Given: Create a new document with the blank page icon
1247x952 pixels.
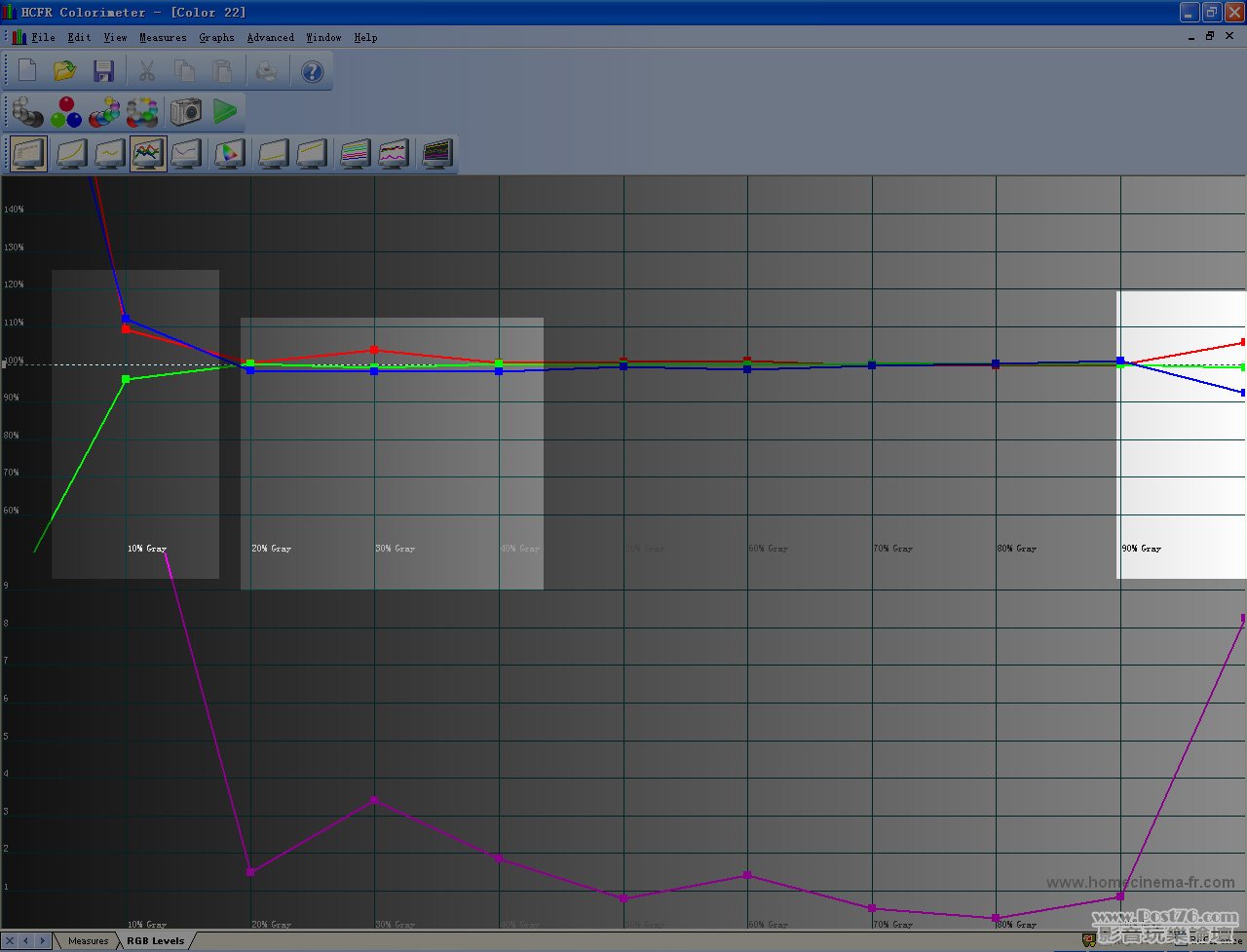Looking at the screenshot, I should click(27, 71).
